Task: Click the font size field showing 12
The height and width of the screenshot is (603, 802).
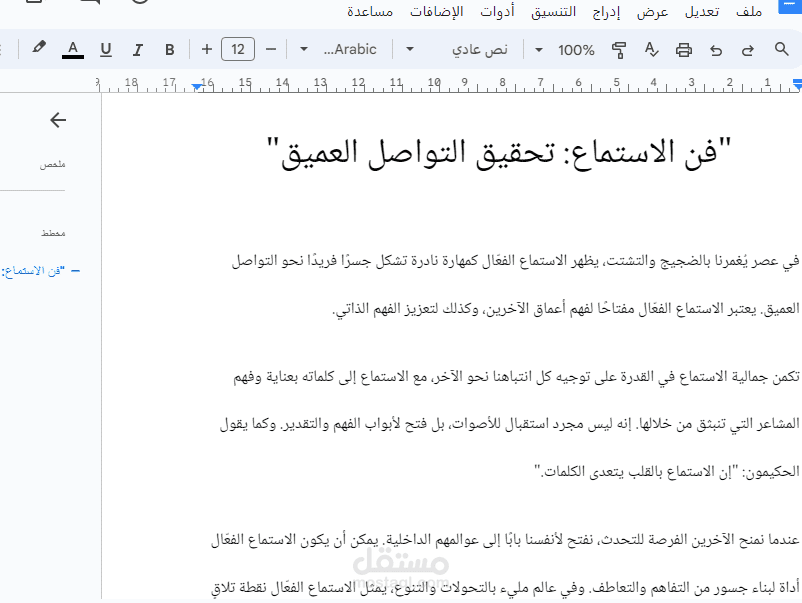Action: (x=238, y=50)
